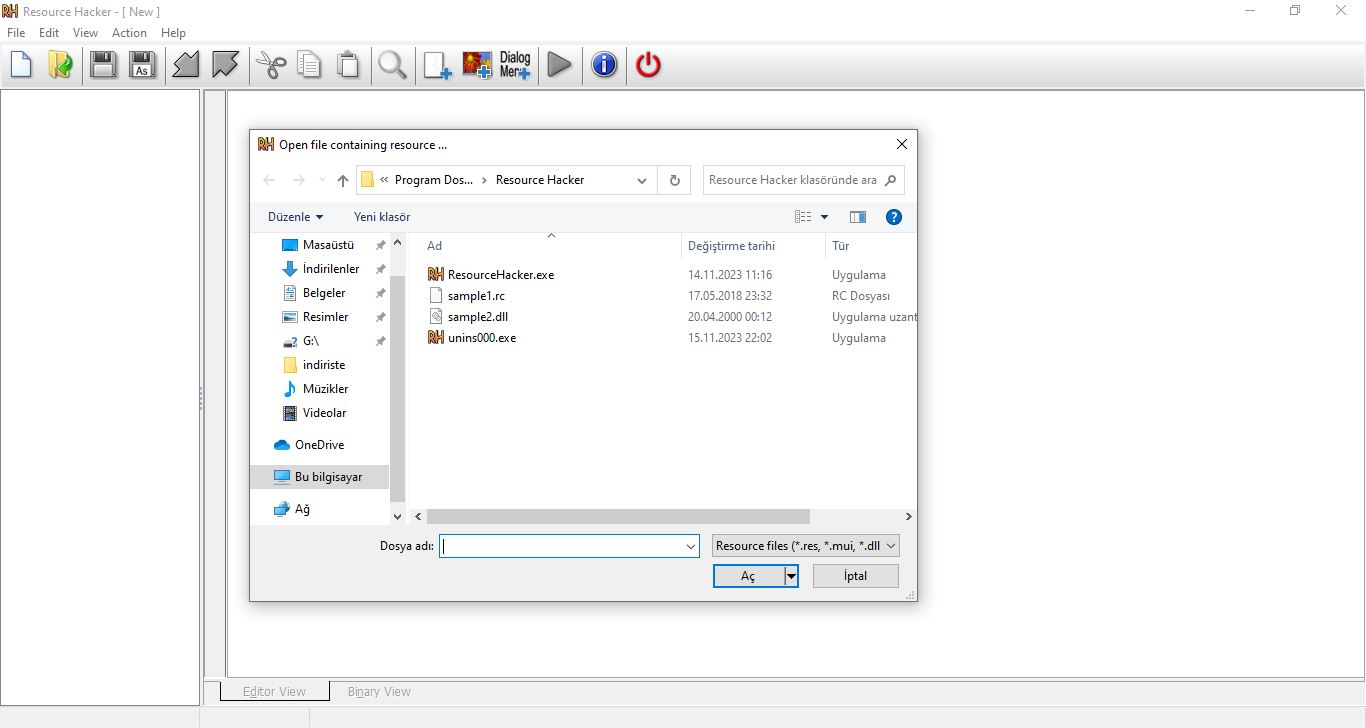1366x728 pixels.
Task: Click the Add new resource icon
Action: (x=437, y=66)
